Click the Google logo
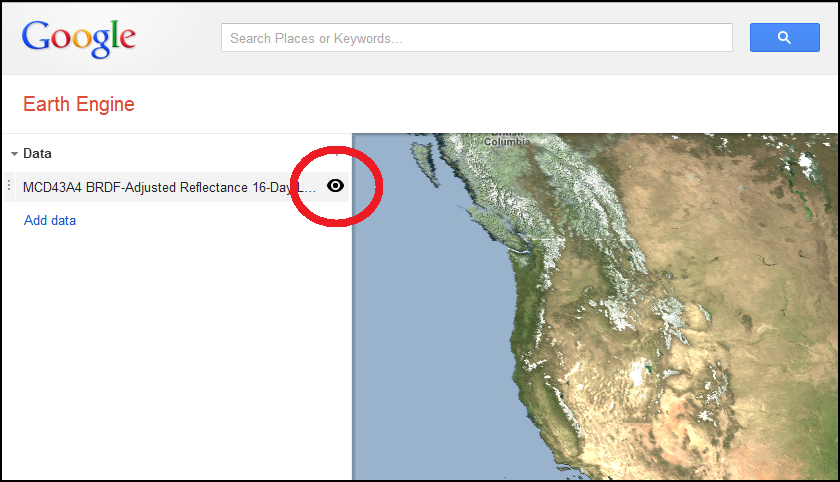This screenshot has width=840, height=482. pos(78,39)
